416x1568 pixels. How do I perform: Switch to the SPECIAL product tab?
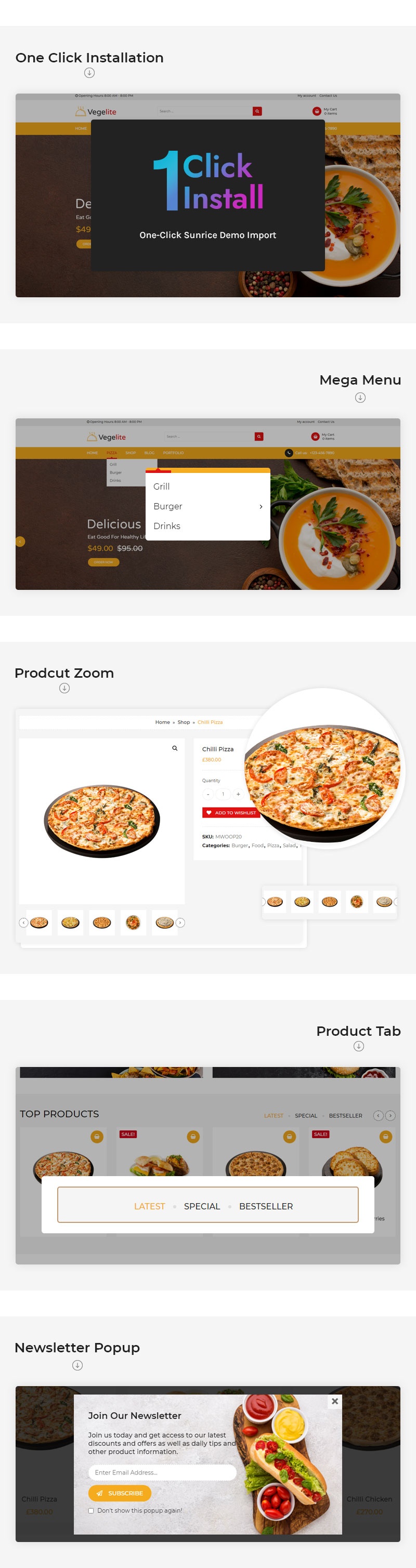[202, 1206]
